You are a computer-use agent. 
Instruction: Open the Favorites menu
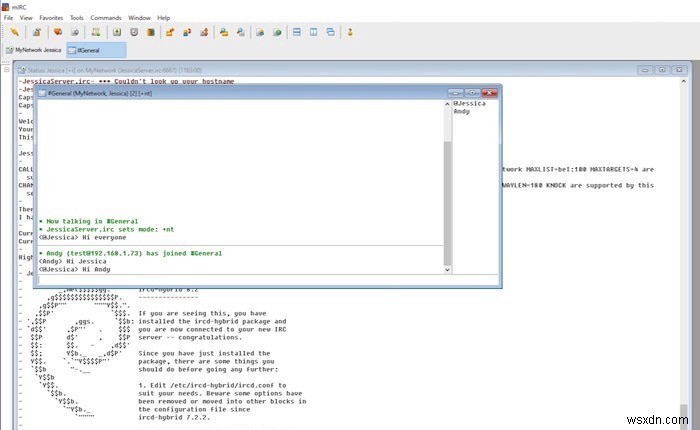pyautogui.click(x=50, y=17)
